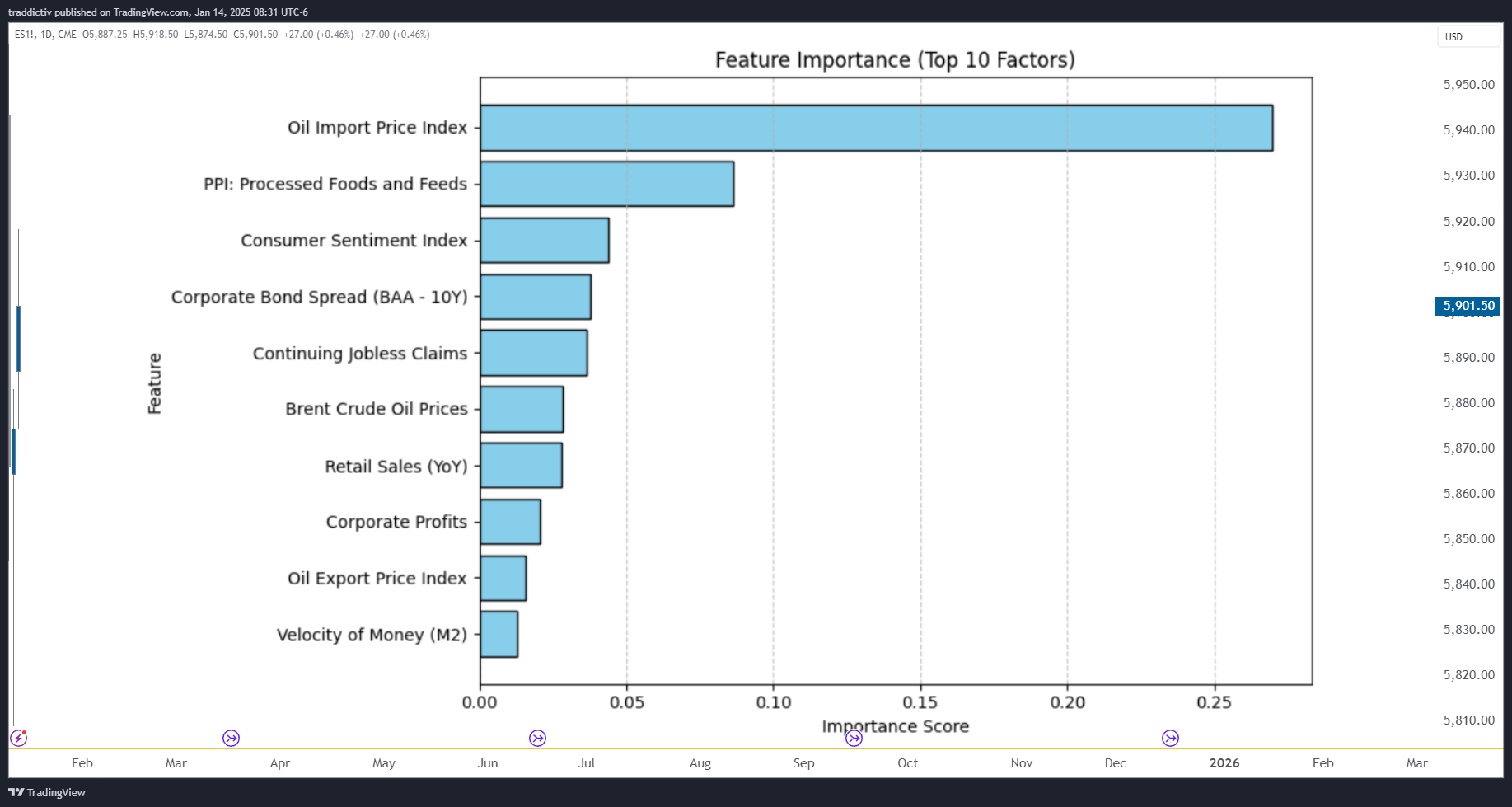Click the contract roll marker near December

[1170, 738]
